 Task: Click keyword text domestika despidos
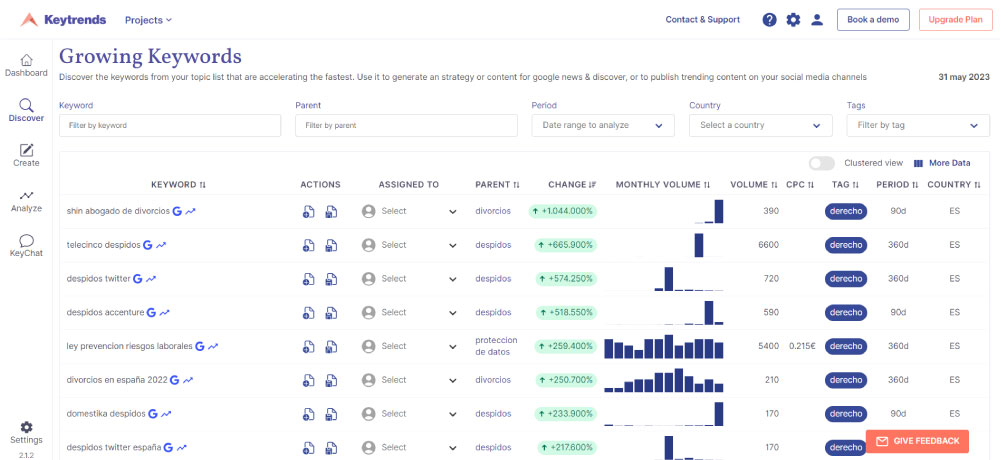pos(106,414)
